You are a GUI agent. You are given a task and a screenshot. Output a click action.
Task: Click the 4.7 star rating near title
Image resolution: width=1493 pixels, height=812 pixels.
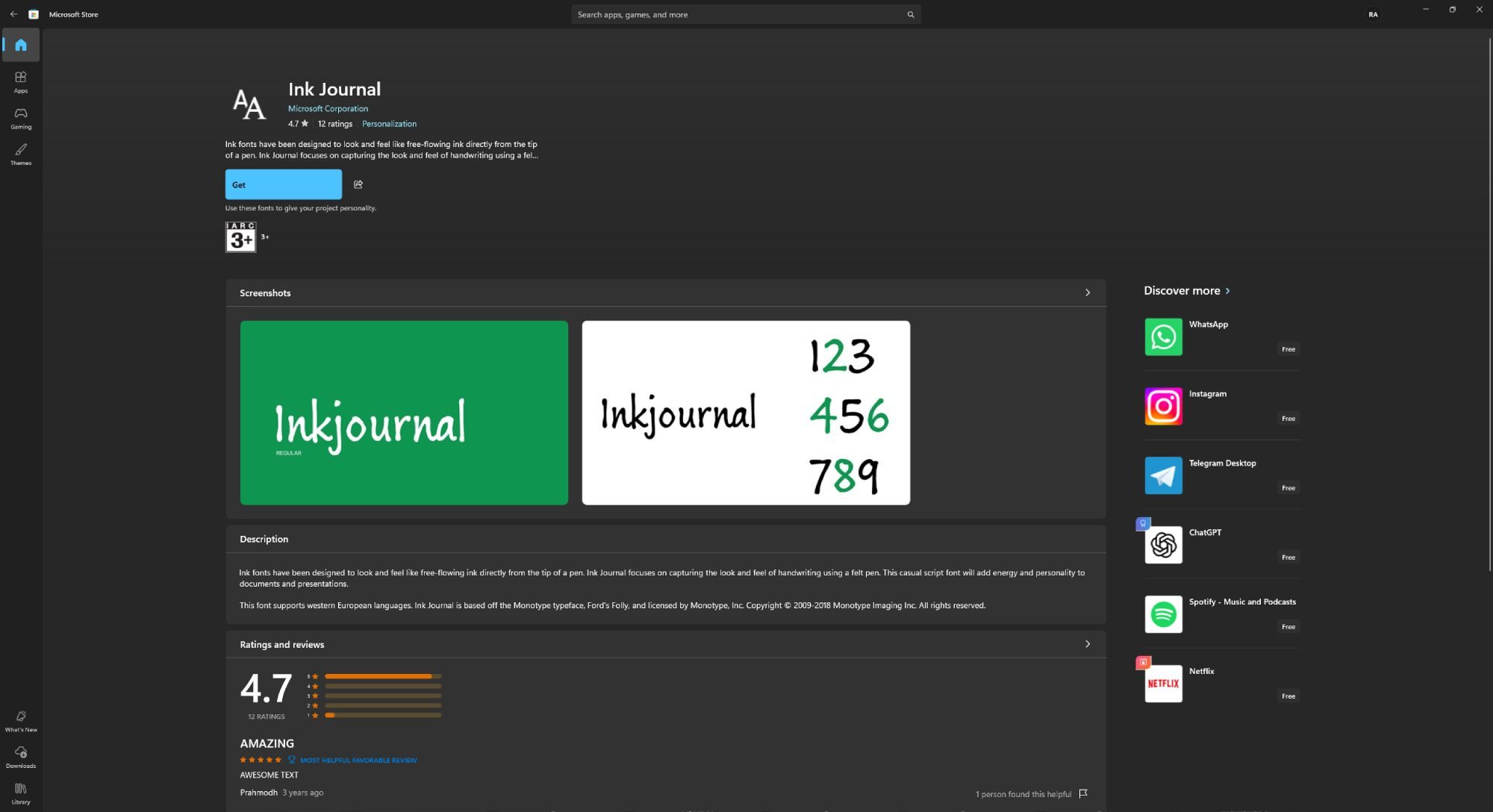(x=298, y=124)
